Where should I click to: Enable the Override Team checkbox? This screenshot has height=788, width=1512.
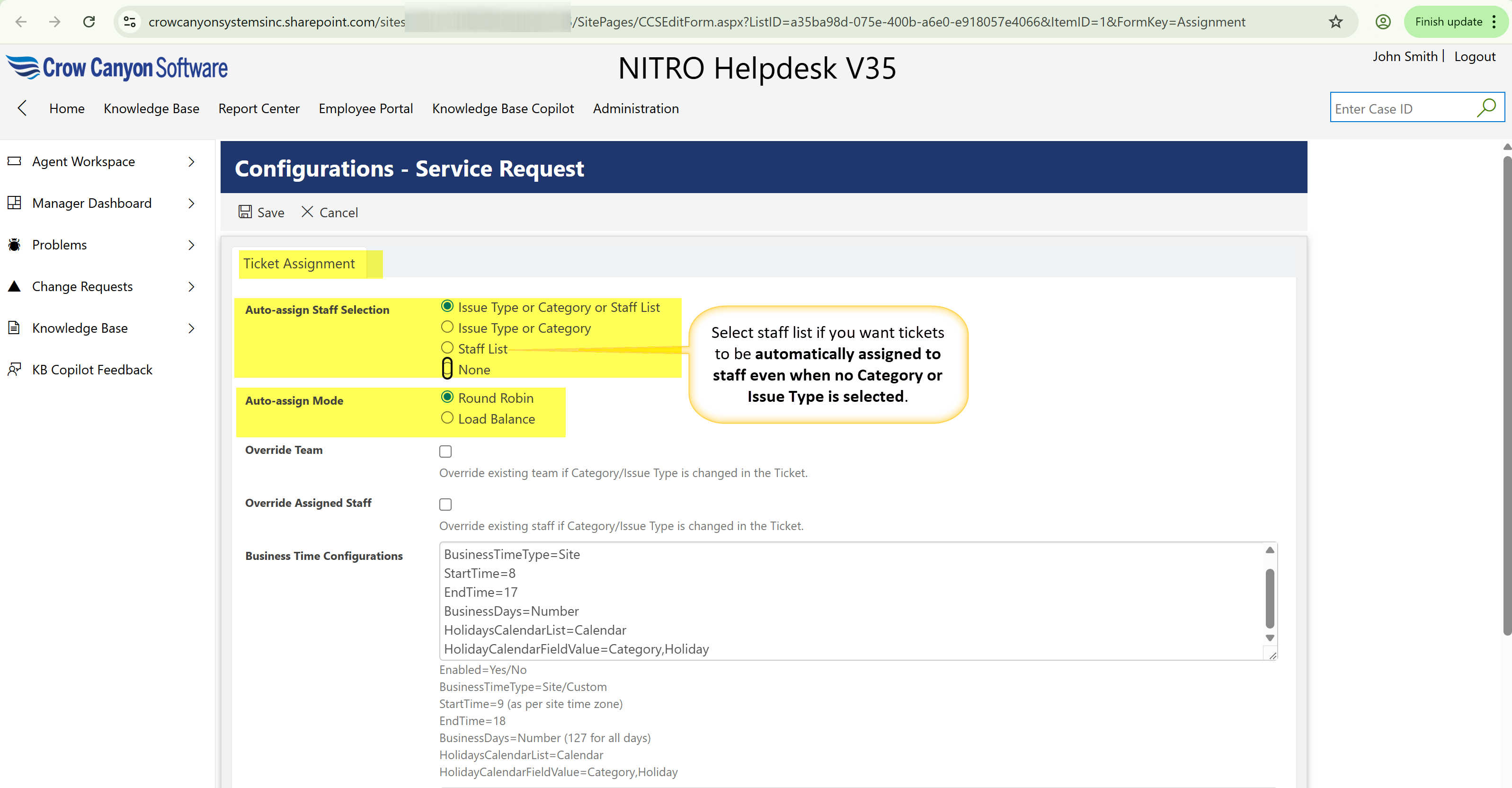(445, 451)
